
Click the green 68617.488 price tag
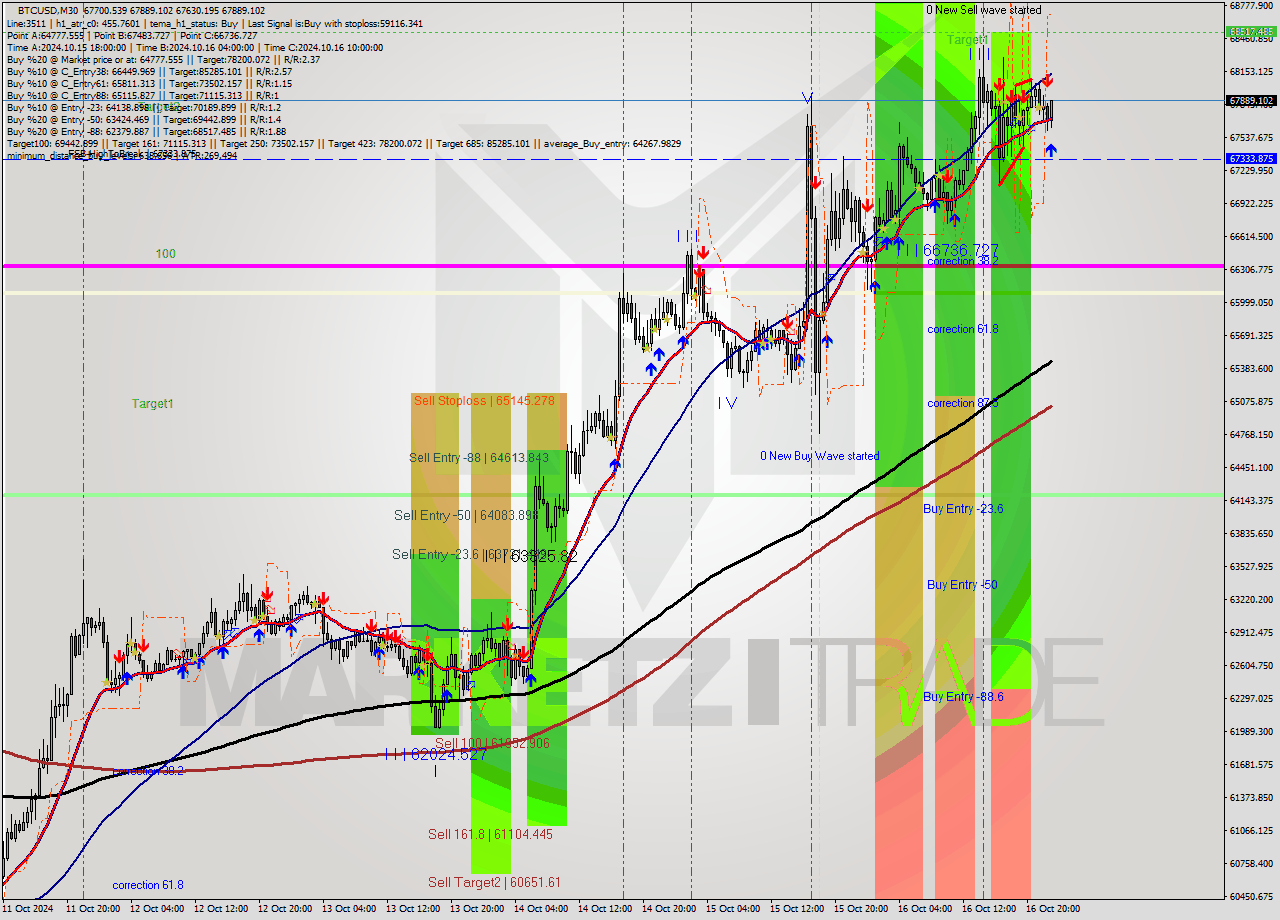pyautogui.click(x=1251, y=32)
